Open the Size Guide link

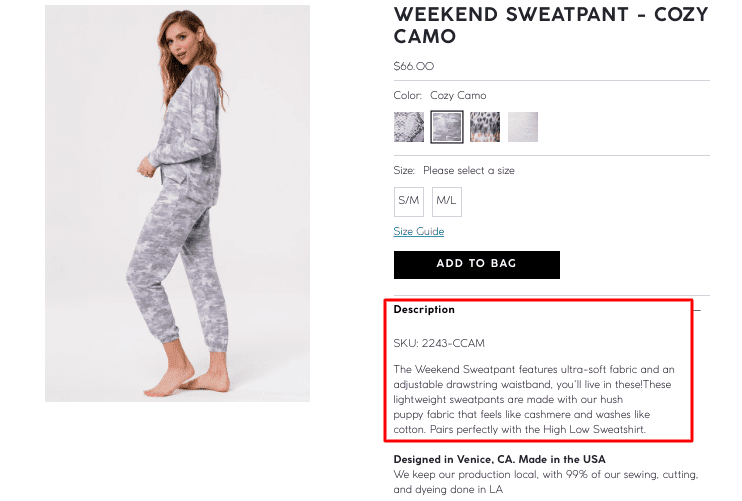pos(419,232)
